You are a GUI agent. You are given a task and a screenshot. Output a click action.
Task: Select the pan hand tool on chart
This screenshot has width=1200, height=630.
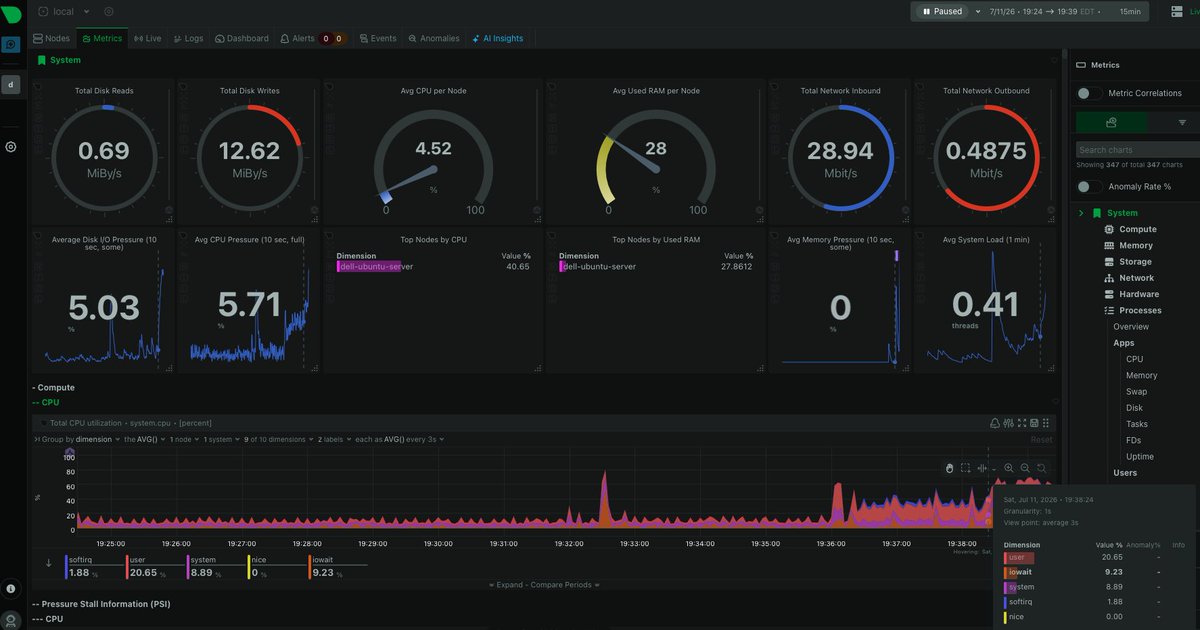point(948,467)
